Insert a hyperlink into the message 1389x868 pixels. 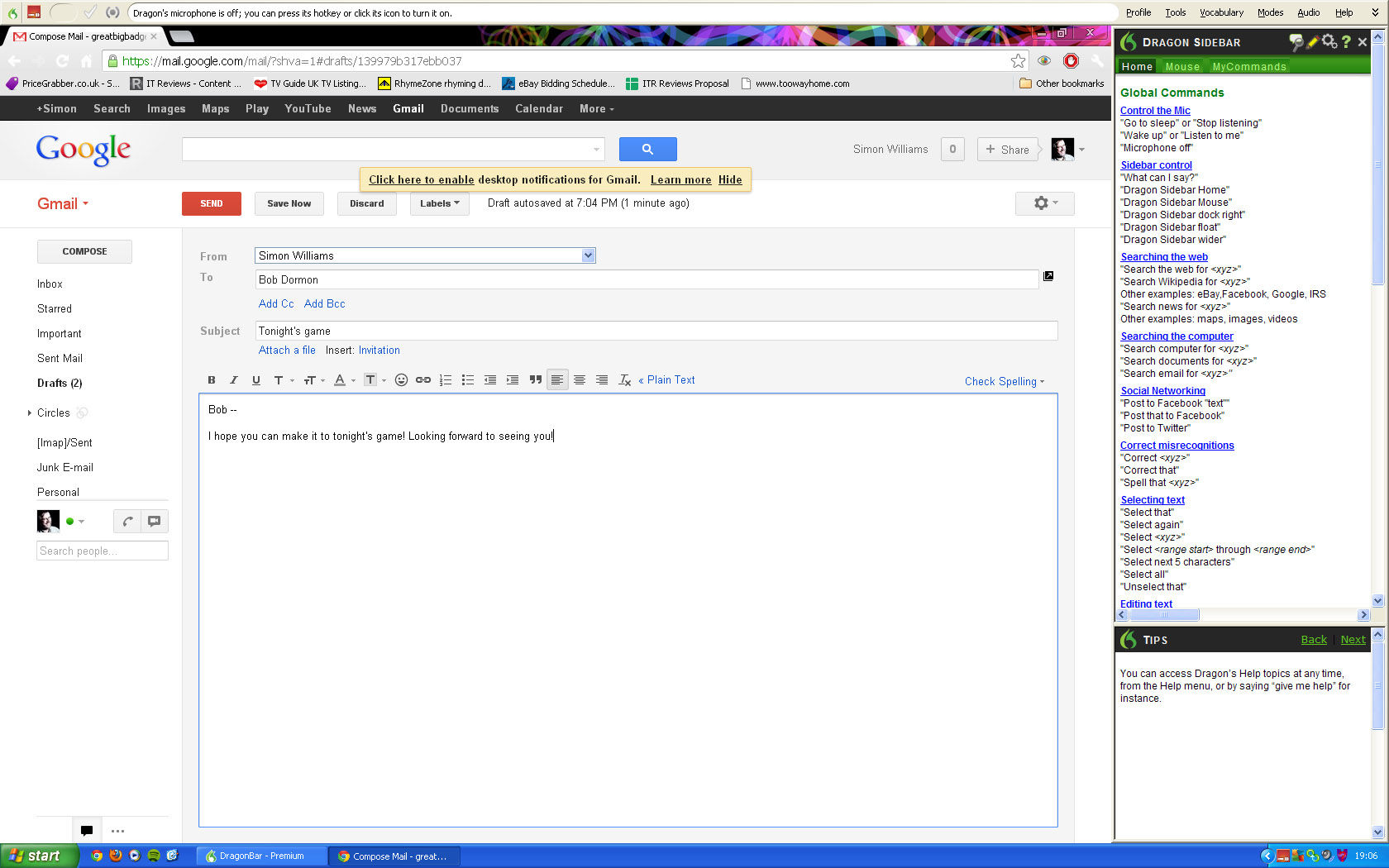423,380
